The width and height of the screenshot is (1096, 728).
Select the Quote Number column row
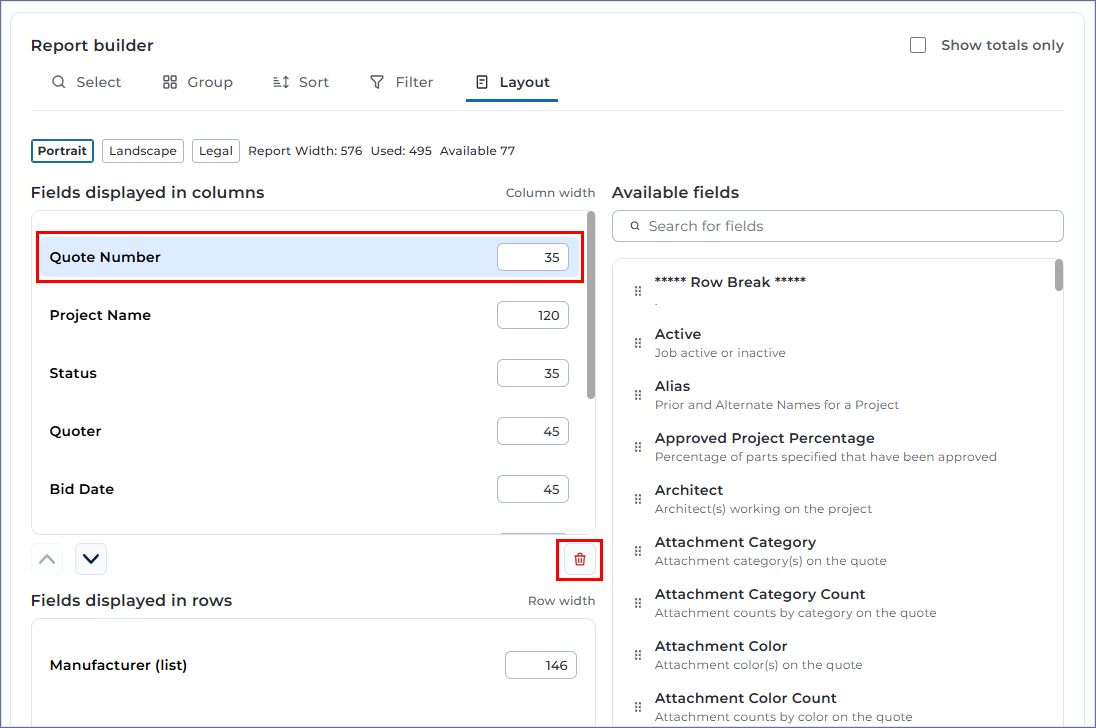(x=310, y=257)
